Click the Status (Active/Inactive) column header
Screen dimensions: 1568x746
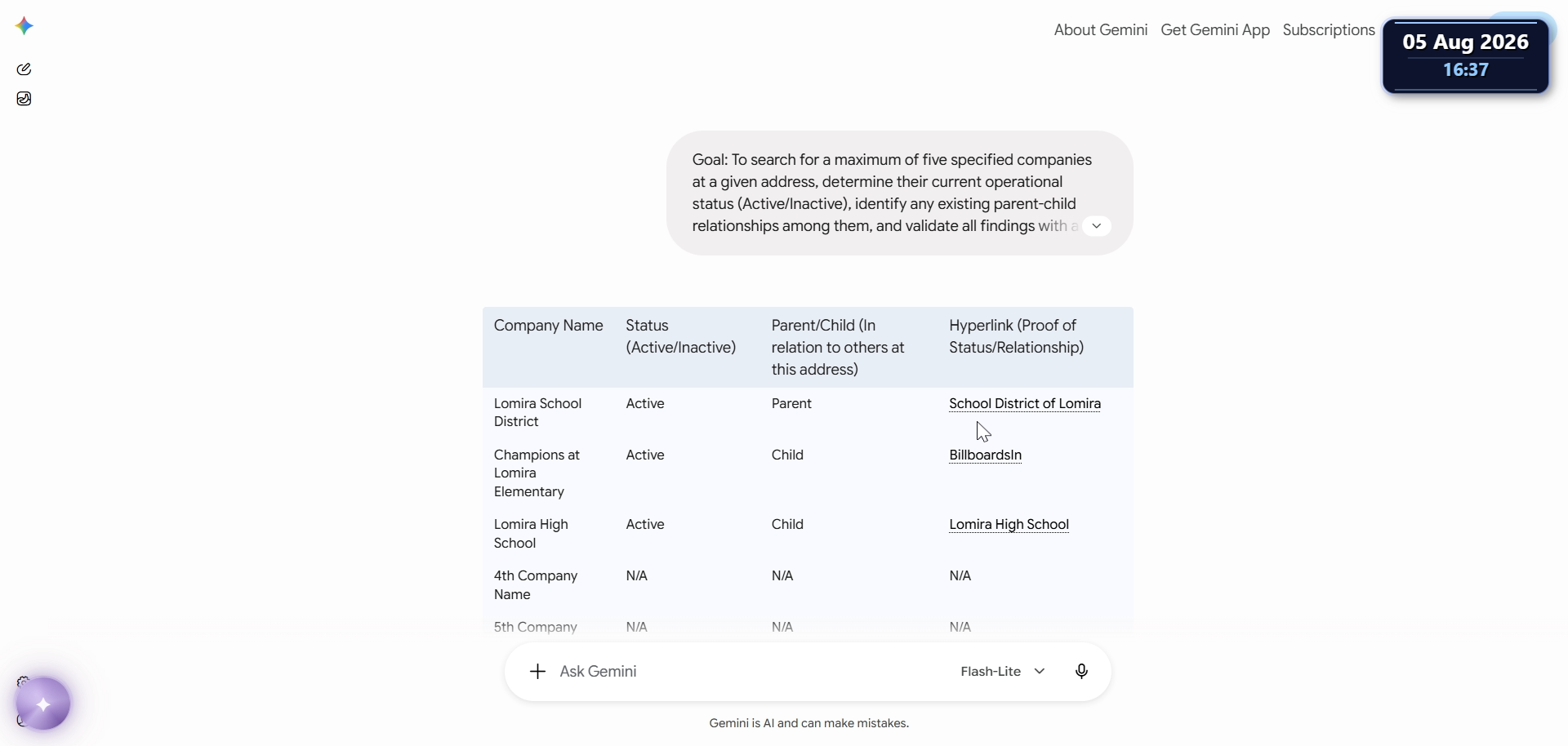click(680, 336)
